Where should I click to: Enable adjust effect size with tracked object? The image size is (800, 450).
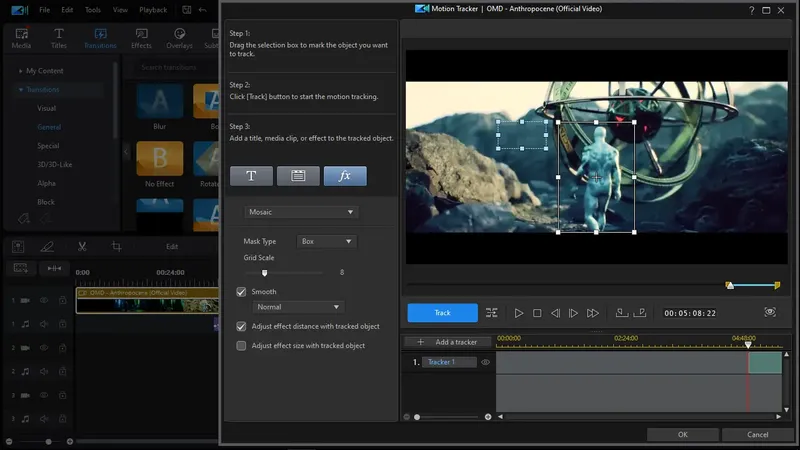[241, 346]
